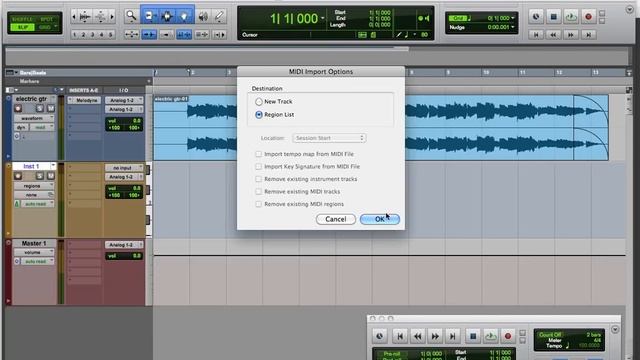The width and height of the screenshot is (640, 360).
Task: Select the Selector tool
Action: [167, 16]
